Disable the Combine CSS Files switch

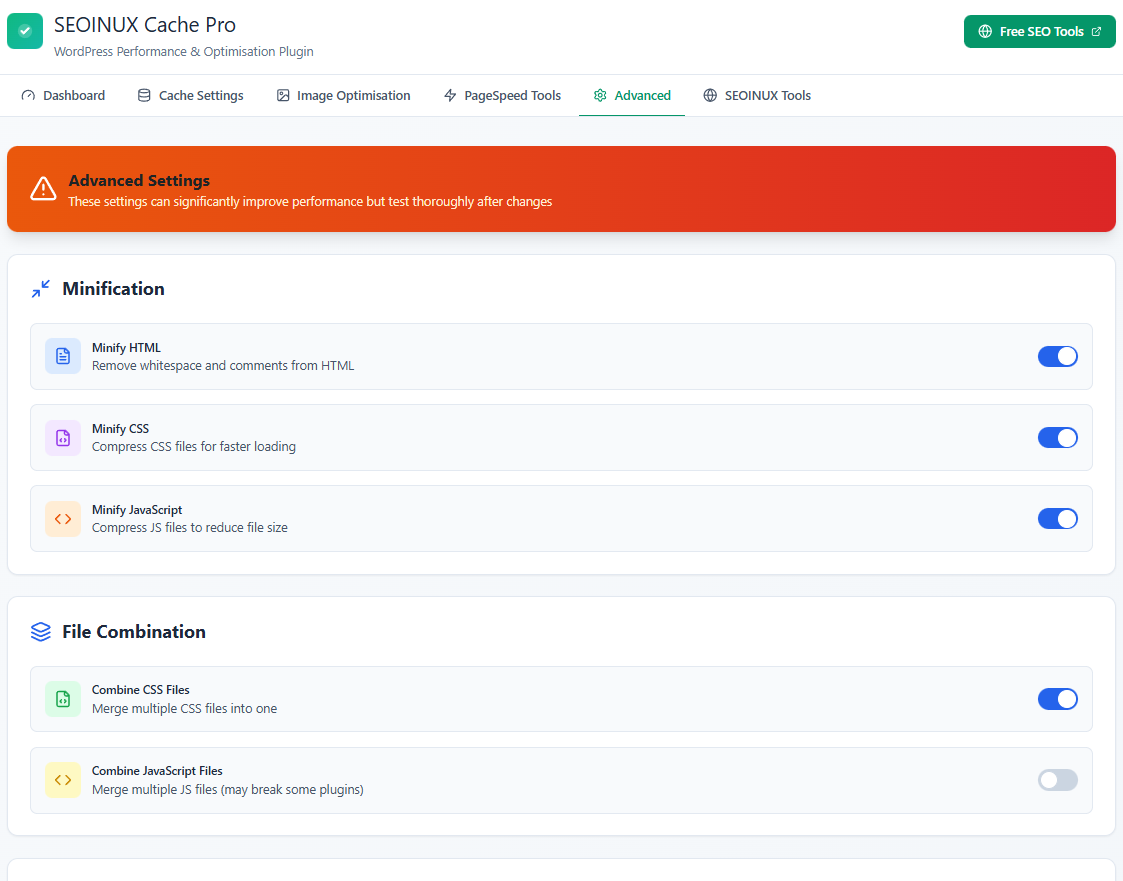[1057, 699]
